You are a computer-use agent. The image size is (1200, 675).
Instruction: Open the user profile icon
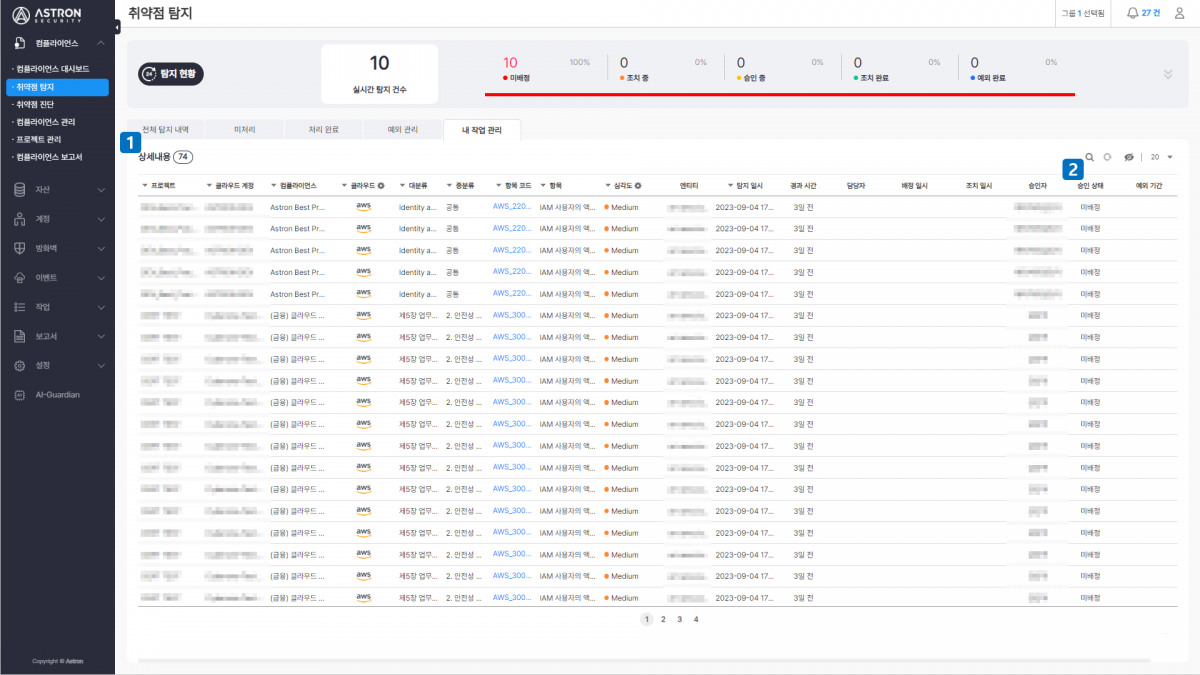pos(1179,13)
